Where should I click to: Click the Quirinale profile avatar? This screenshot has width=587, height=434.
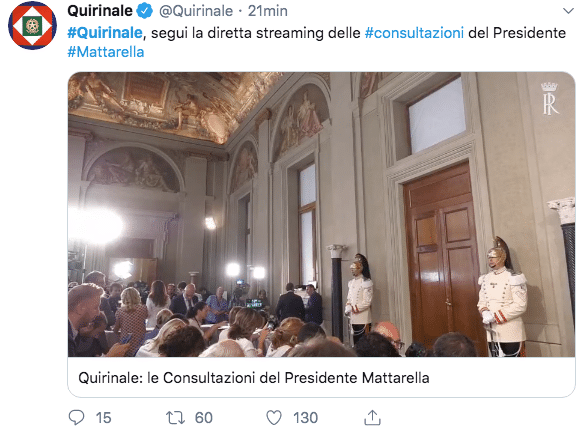pos(33,25)
